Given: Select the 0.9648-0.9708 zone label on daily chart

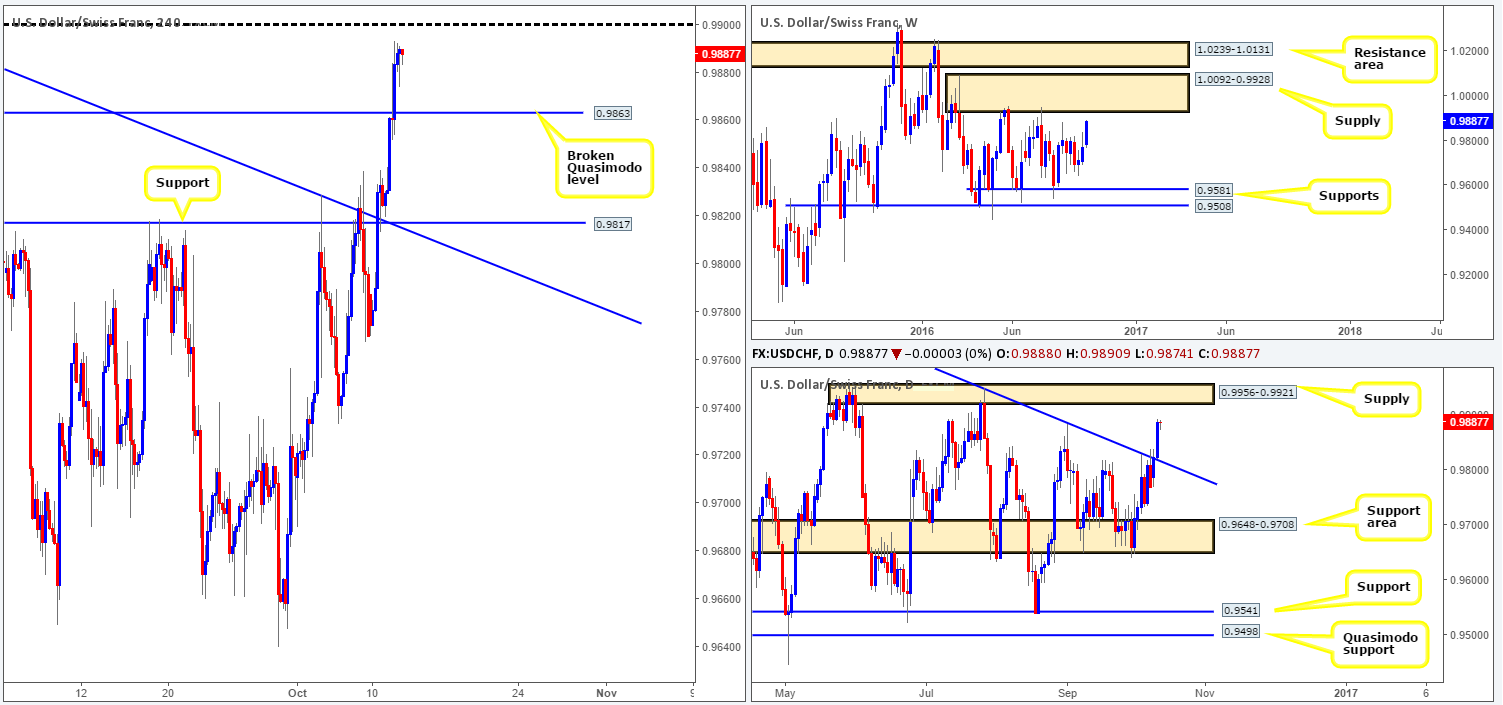Looking at the screenshot, I should (1256, 524).
